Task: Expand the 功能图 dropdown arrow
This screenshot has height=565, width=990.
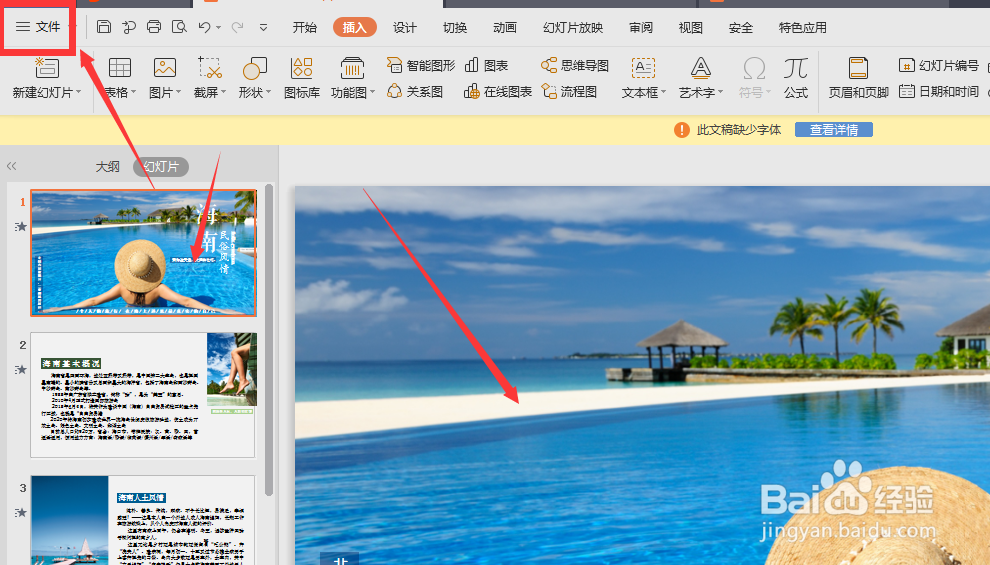Action: click(373, 92)
